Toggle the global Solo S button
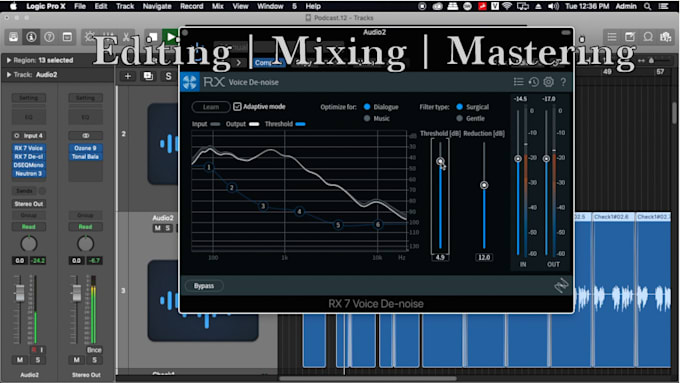 pyautogui.click(x=168, y=76)
